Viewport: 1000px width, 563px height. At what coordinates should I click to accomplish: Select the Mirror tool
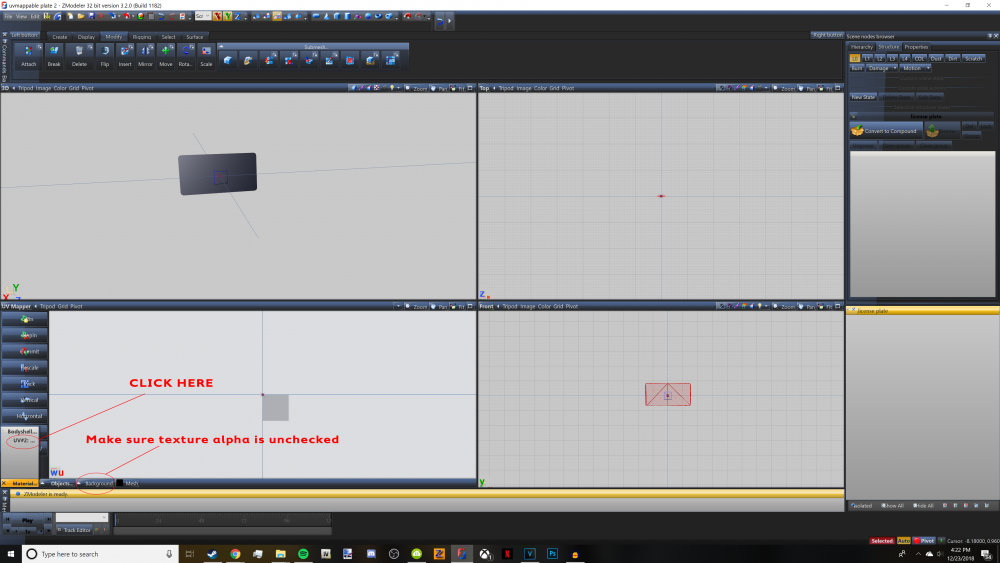point(145,55)
